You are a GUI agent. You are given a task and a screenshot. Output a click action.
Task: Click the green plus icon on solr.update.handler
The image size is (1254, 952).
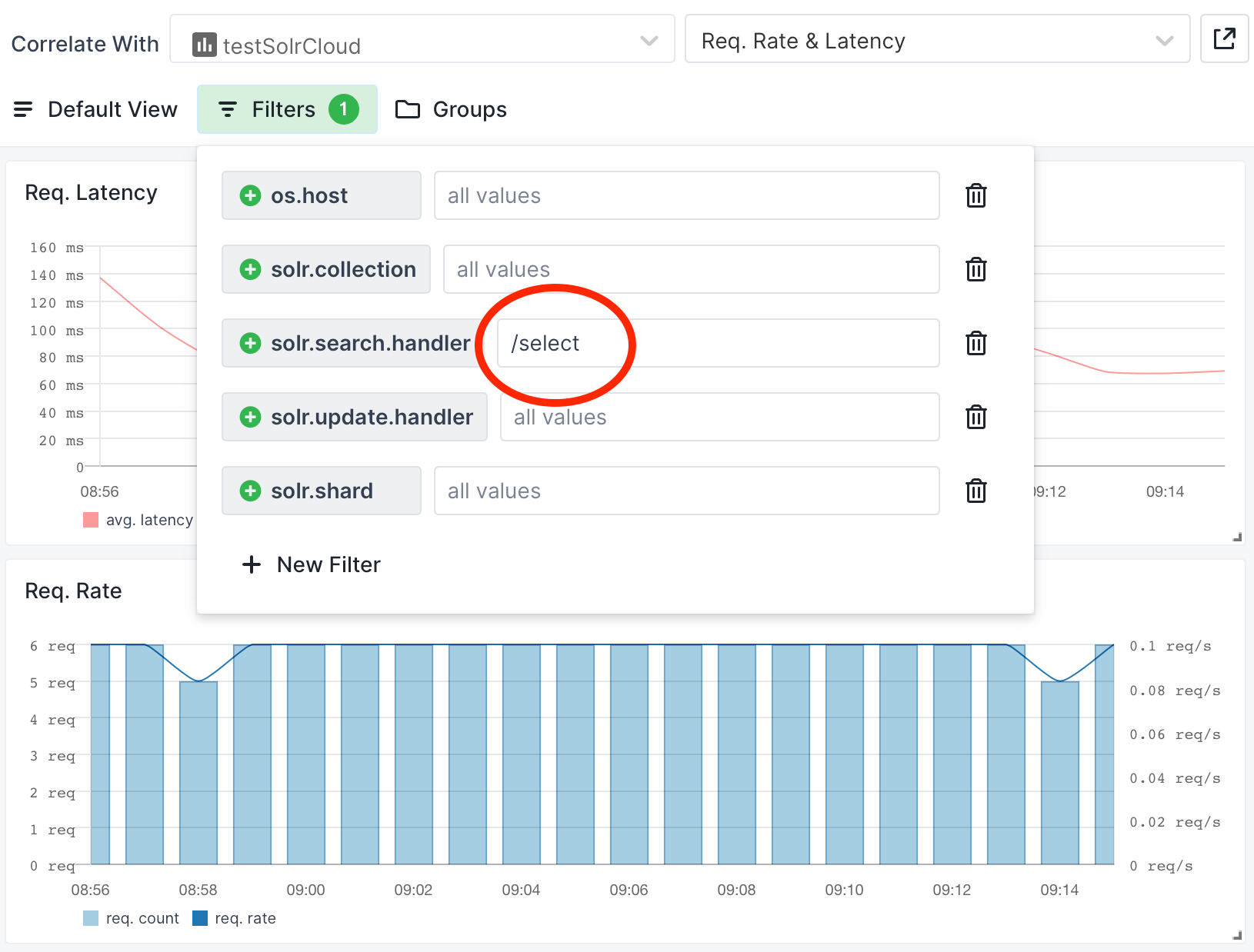[x=250, y=417]
